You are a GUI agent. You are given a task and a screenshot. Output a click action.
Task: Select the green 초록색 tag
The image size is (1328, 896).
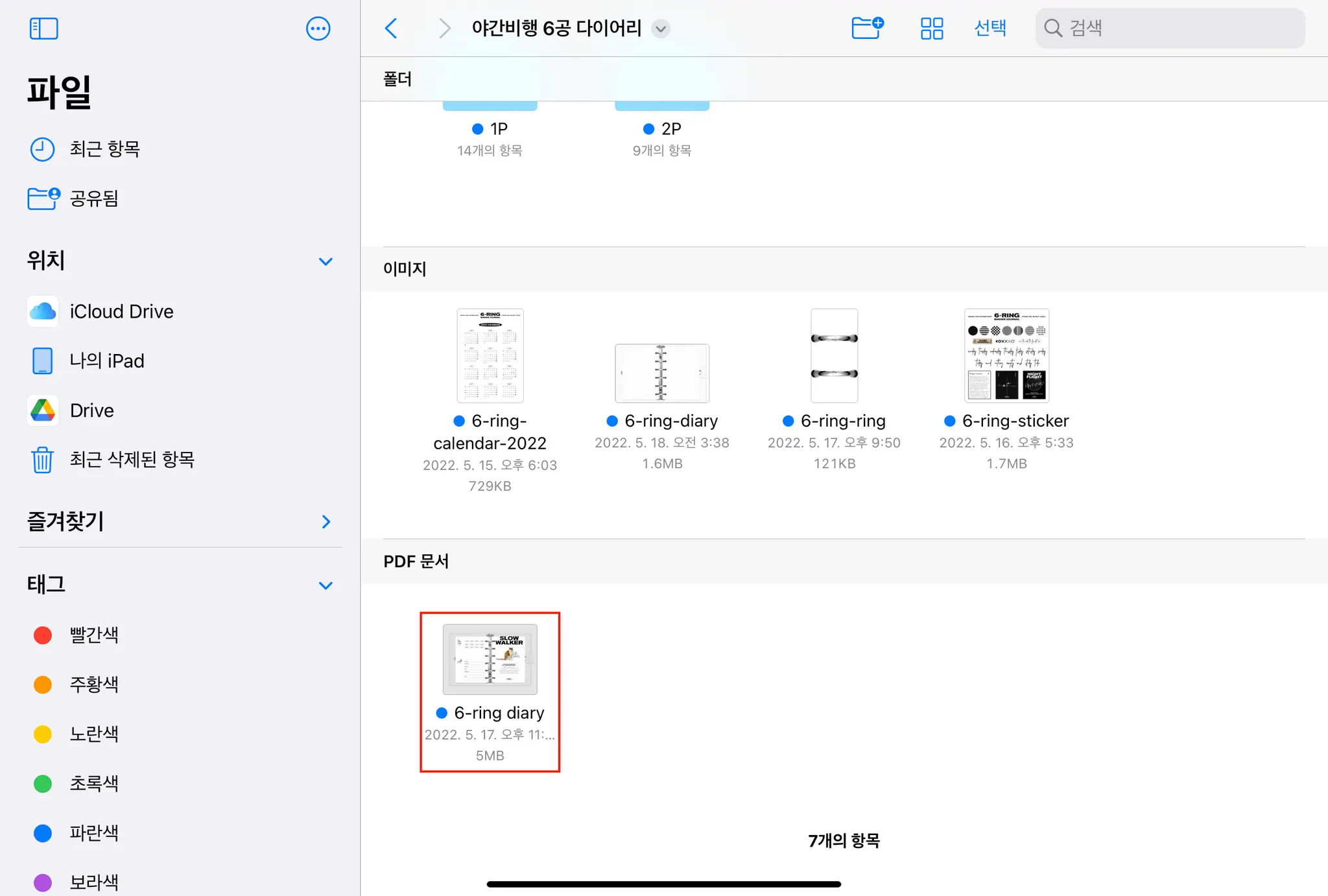(x=93, y=783)
